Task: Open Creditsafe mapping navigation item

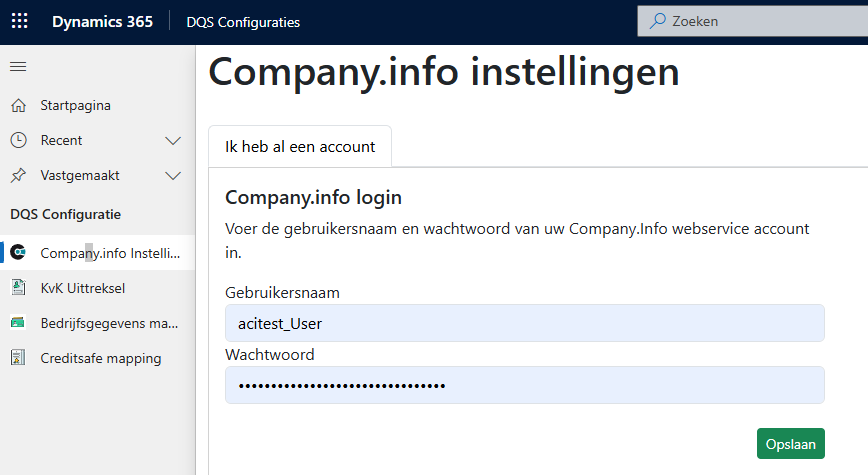Action: coord(100,358)
